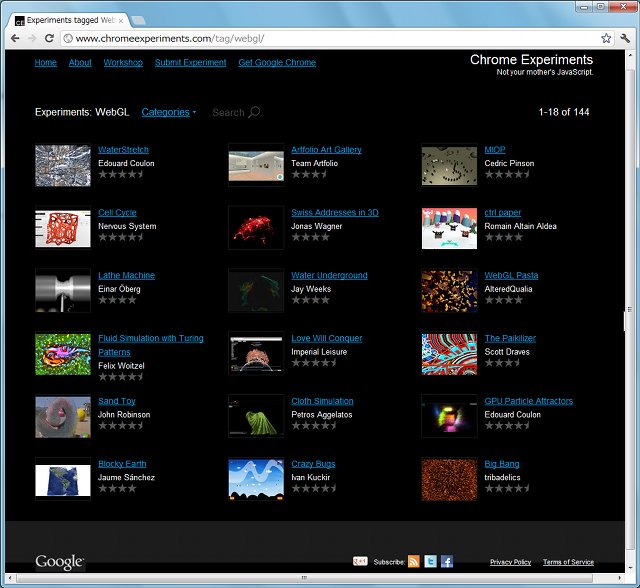Click the Google logo in footer
640x588 pixels.
pyautogui.click(x=60, y=561)
